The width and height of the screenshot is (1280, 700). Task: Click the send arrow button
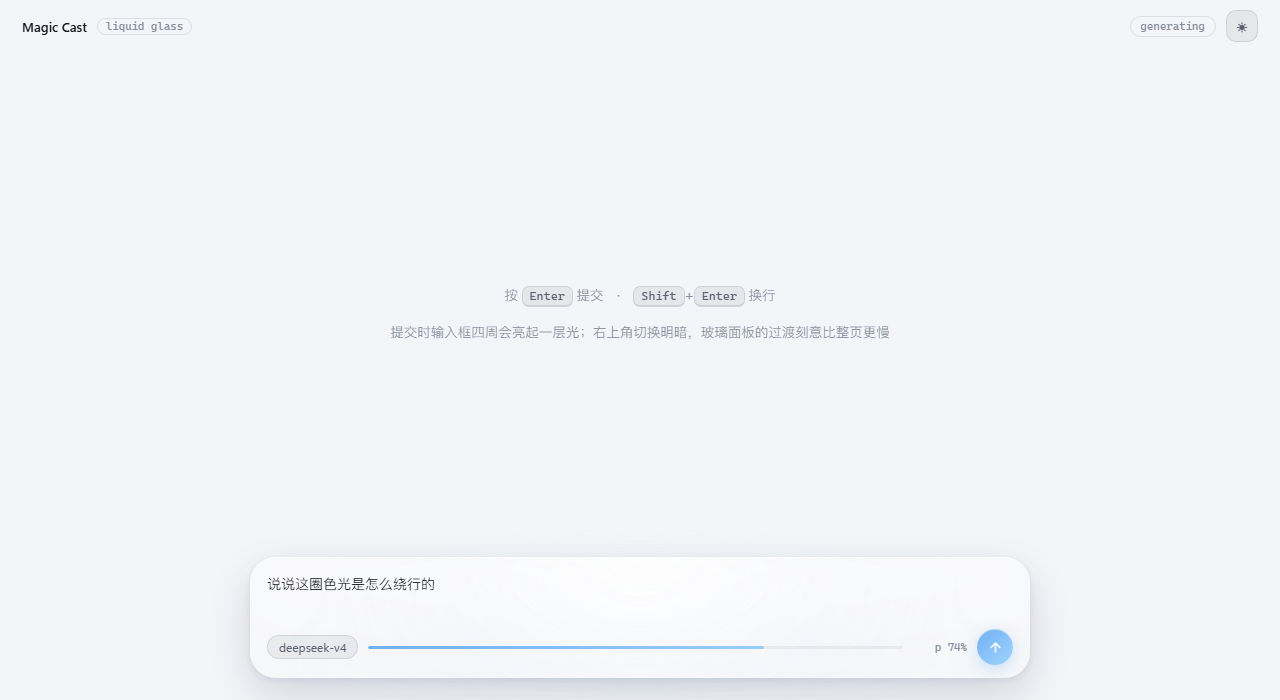point(995,647)
